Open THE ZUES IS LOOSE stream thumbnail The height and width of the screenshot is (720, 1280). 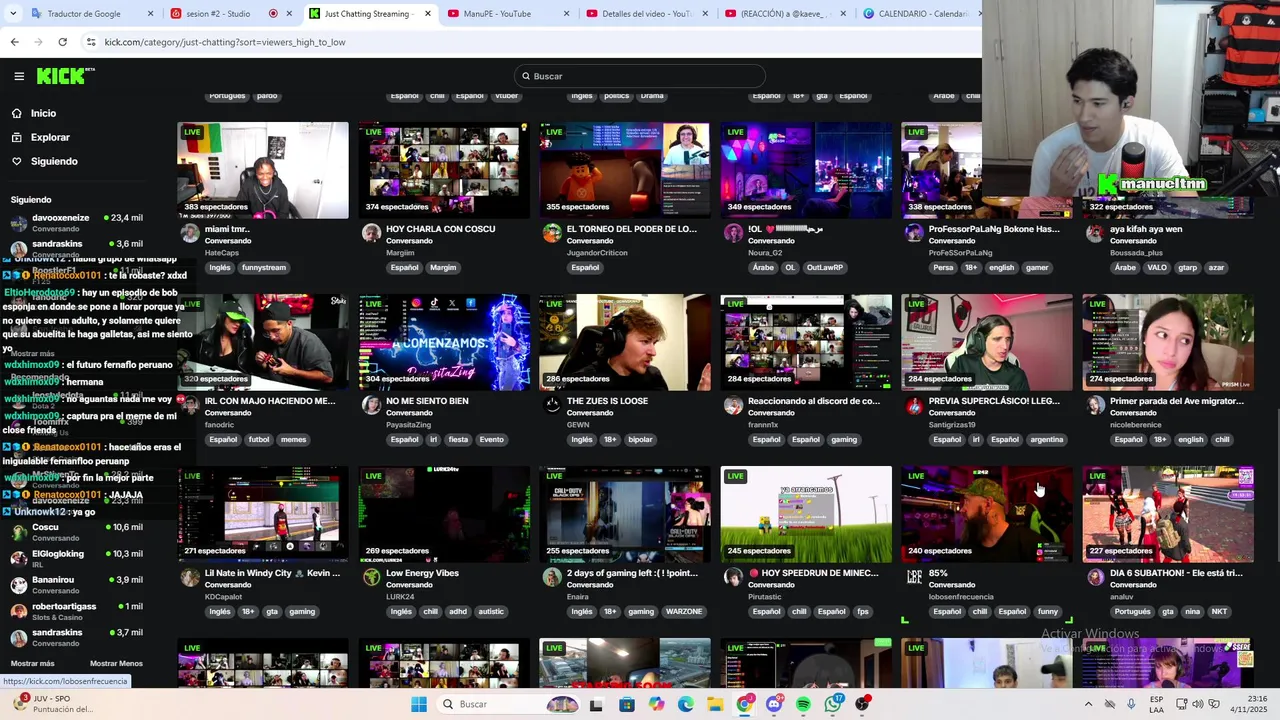[x=625, y=342]
